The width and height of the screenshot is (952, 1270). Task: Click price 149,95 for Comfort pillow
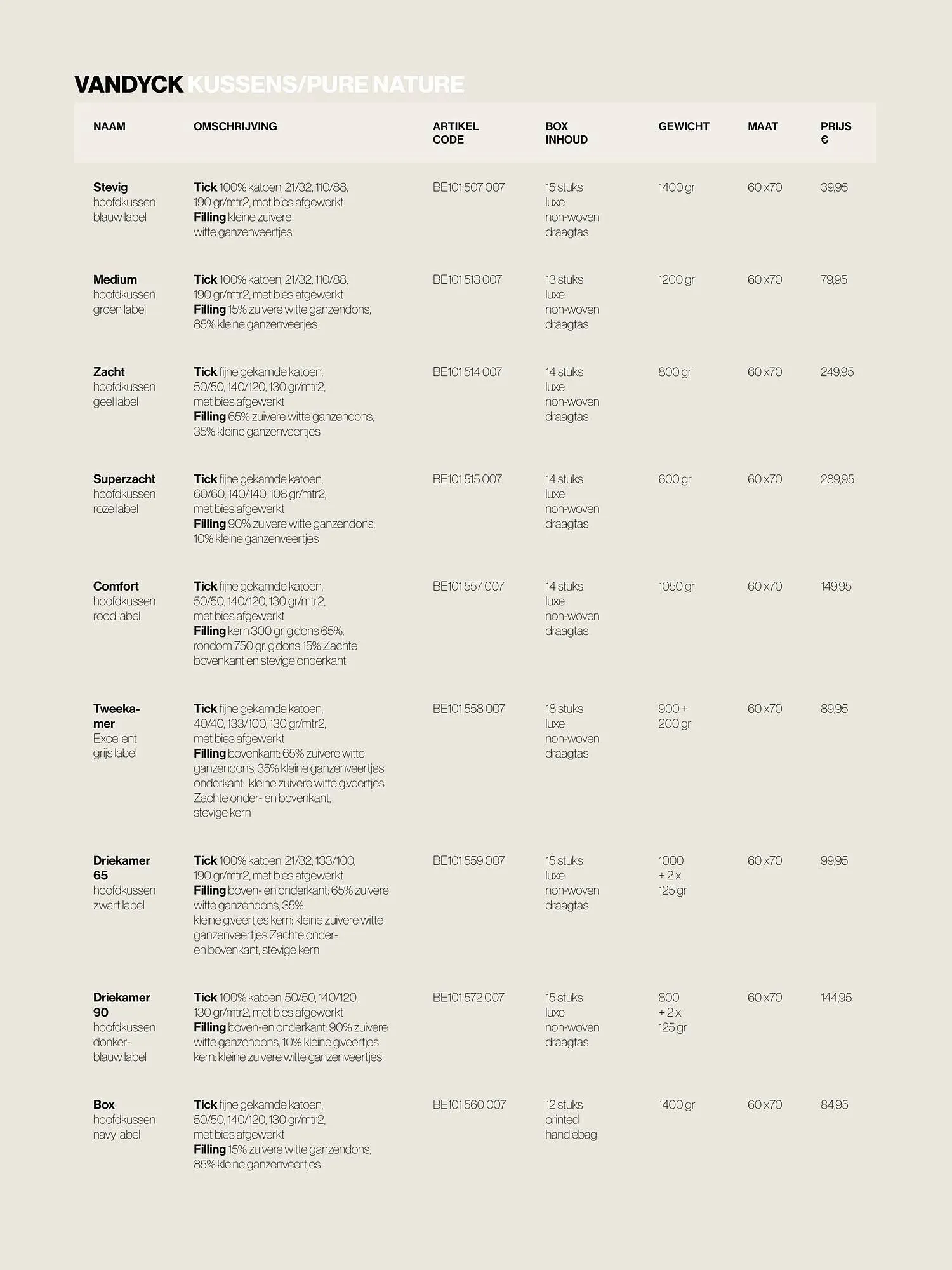pos(835,587)
